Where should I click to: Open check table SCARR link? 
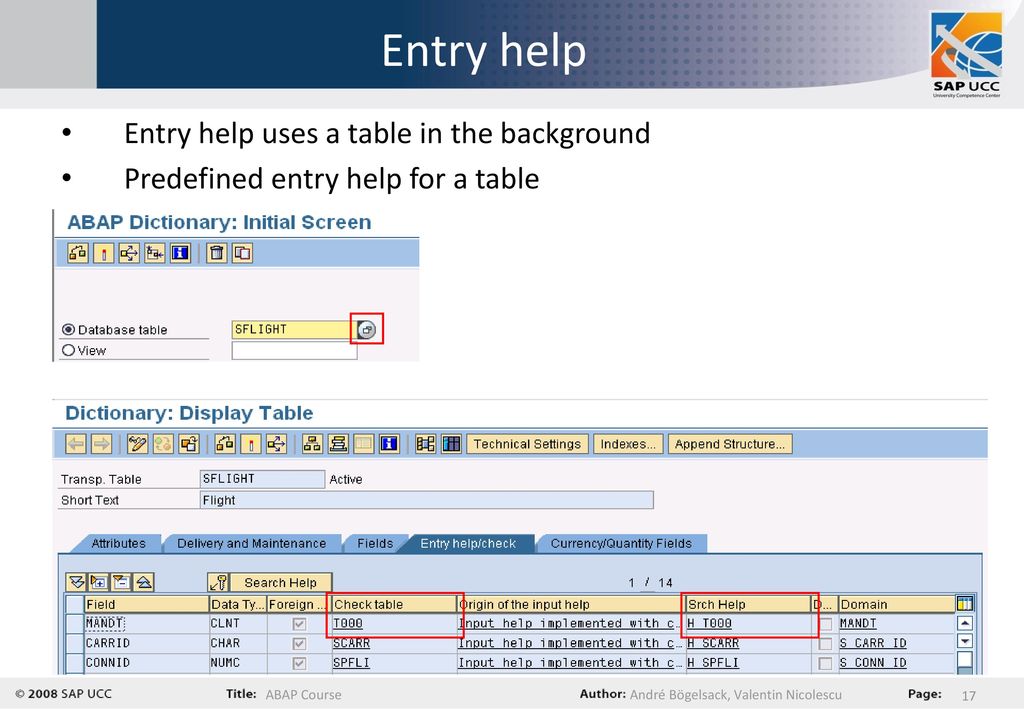(x=351, y=644)
